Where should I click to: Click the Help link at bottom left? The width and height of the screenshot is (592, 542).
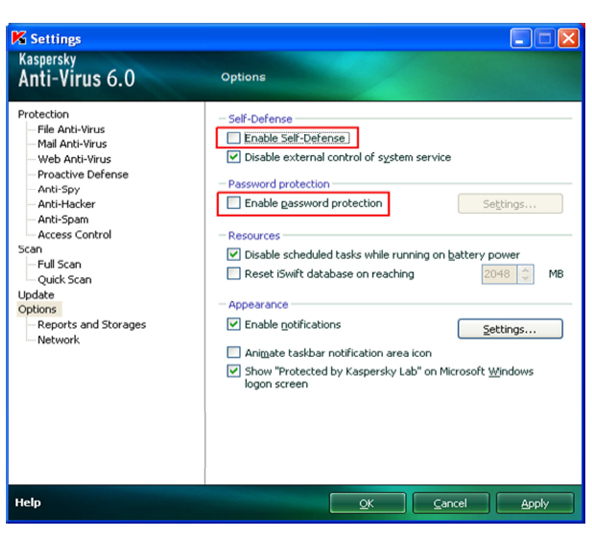[x=28, y=502]
